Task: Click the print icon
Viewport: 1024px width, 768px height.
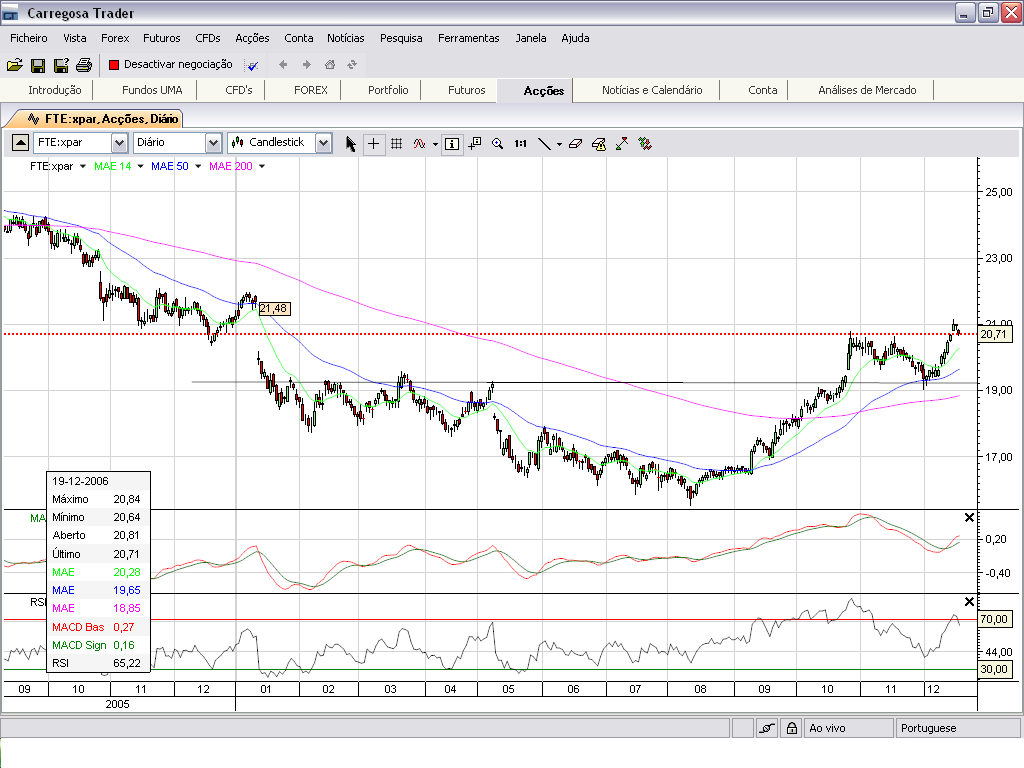Action: click(x=84, y=65)
